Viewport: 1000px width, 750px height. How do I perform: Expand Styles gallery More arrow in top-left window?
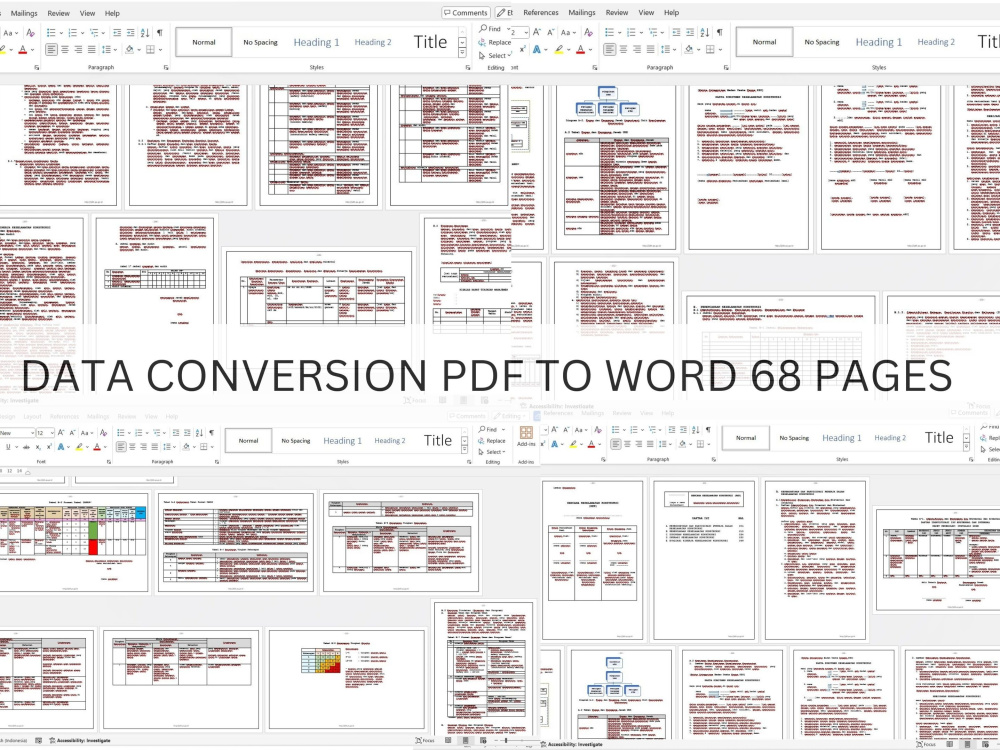click(462, 54)
